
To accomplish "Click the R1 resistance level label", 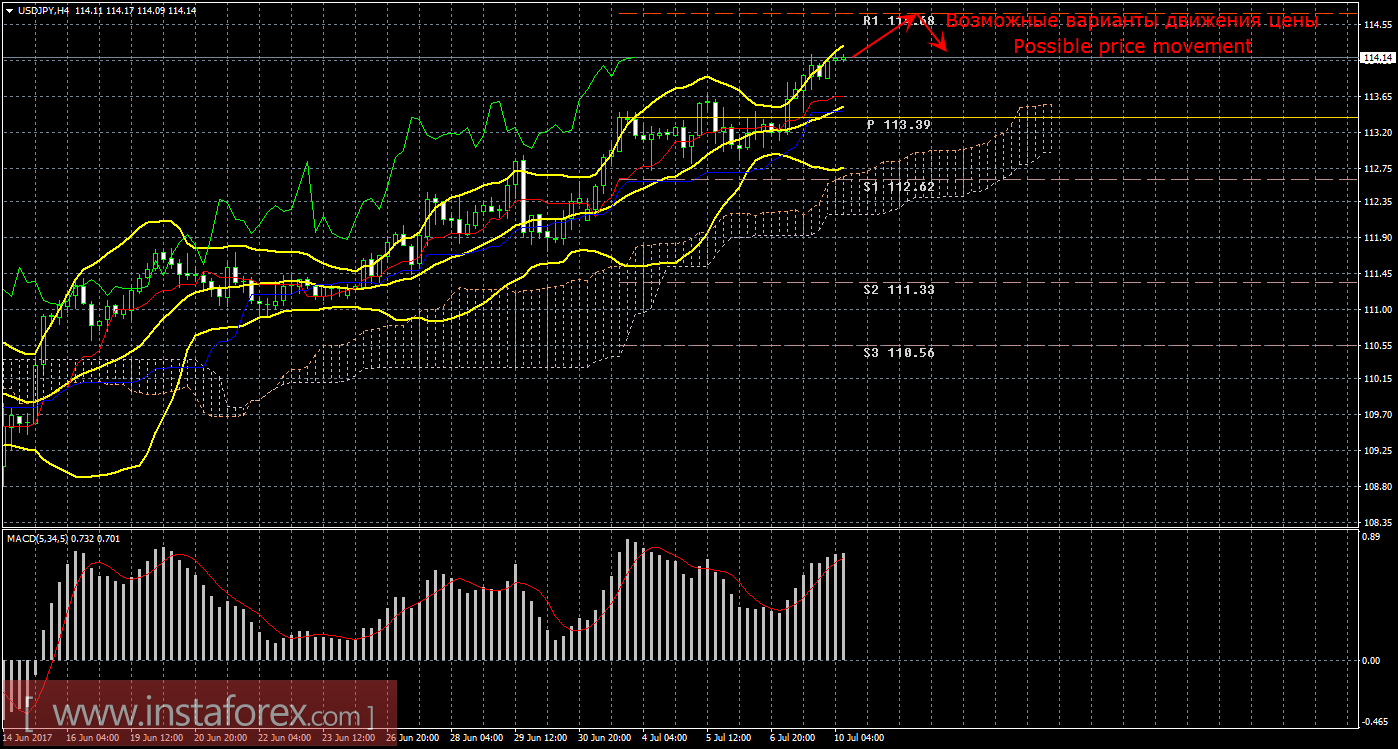I will (899, 21).
